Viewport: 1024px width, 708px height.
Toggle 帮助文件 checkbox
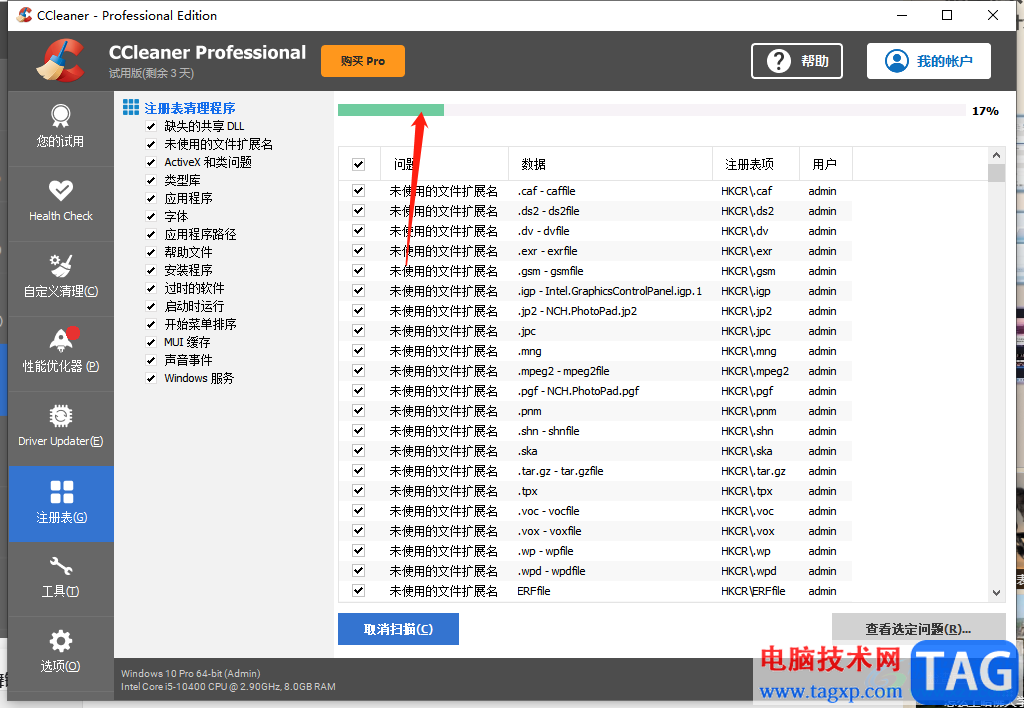click(151, 252)
